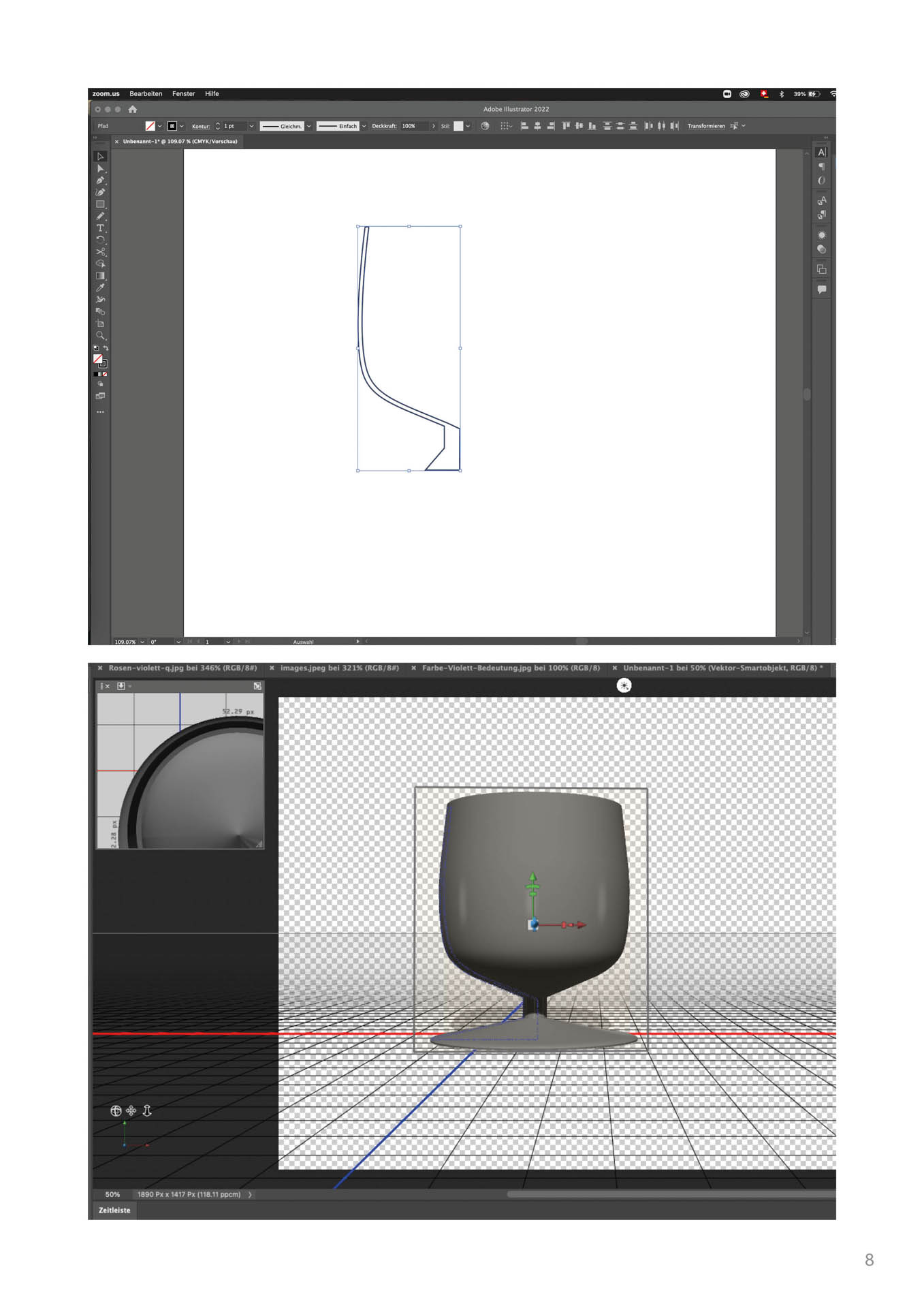Pick the Scissors tool
924x1308 pixels.
click(100, 252)
